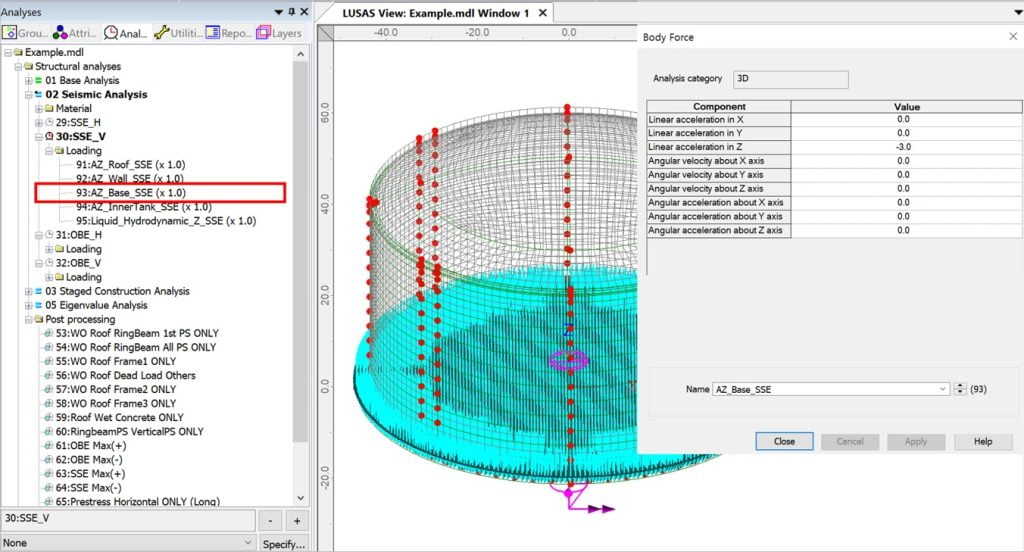Click the 61:OBE Max(+) envelope icon
Viewport: 1024px width, 552px height.
[49, 445]
